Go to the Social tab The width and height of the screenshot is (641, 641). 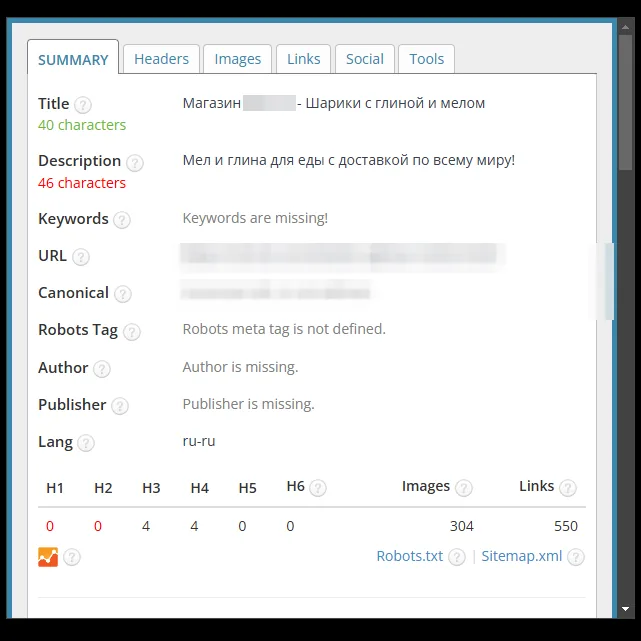click(365, 59)
